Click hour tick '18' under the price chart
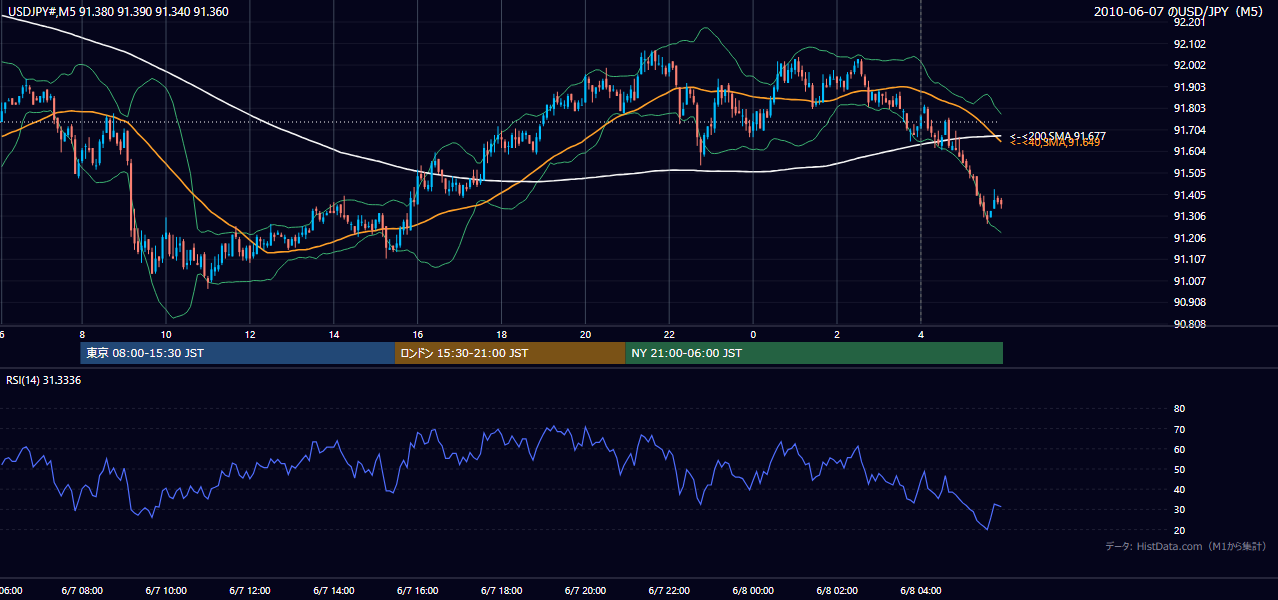 [502, 334]
